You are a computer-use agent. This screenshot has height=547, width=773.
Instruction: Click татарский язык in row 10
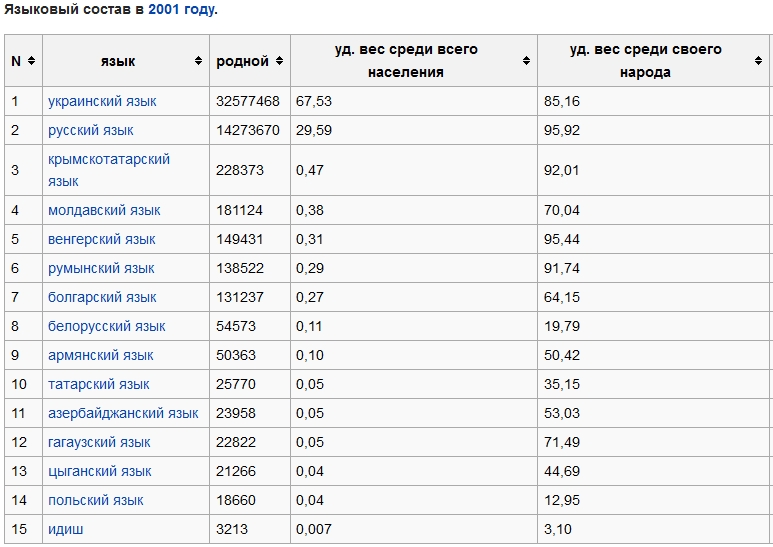tap(99, 384)
